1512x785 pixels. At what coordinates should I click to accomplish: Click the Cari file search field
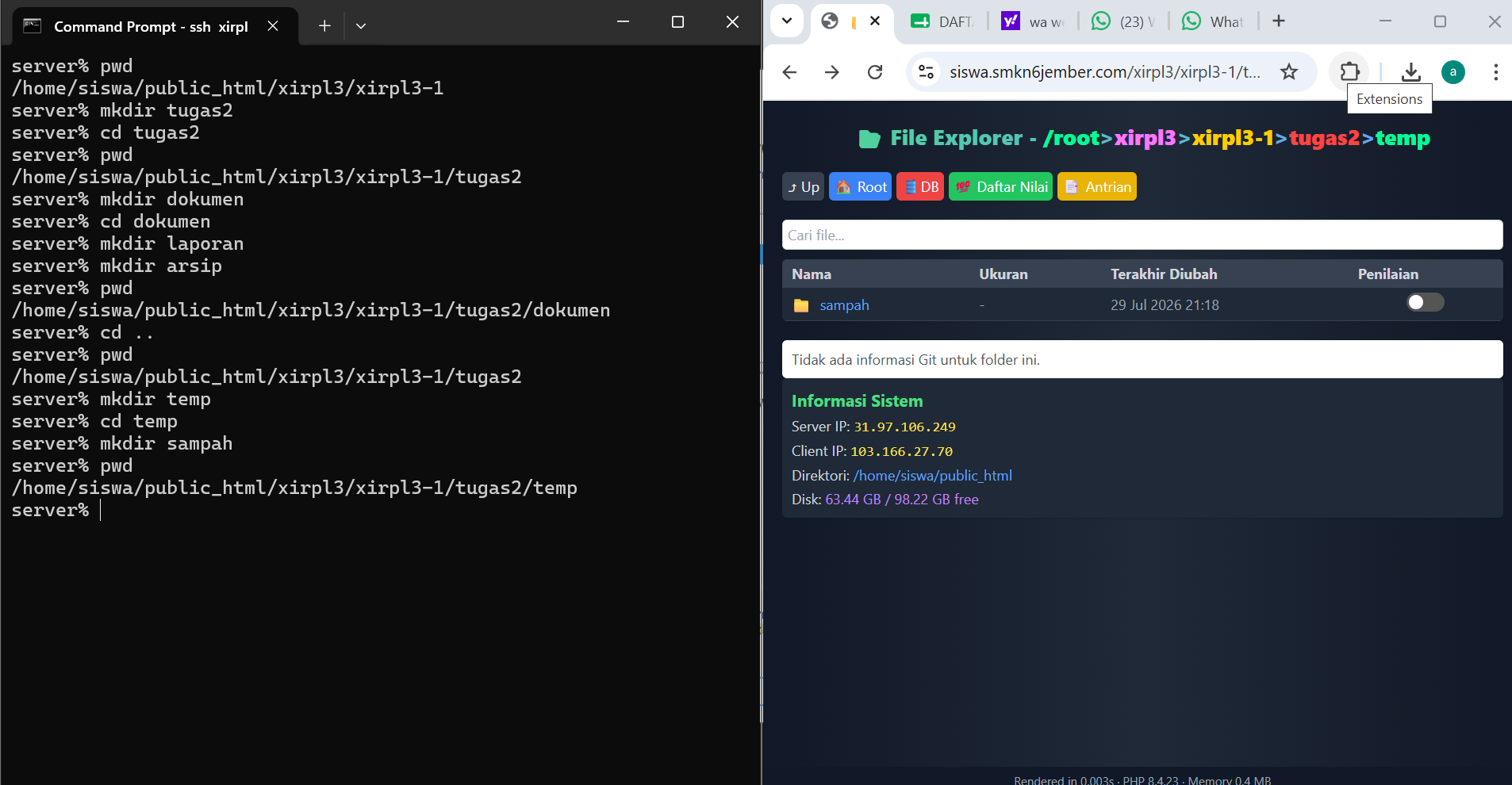tap(1142, 235)
